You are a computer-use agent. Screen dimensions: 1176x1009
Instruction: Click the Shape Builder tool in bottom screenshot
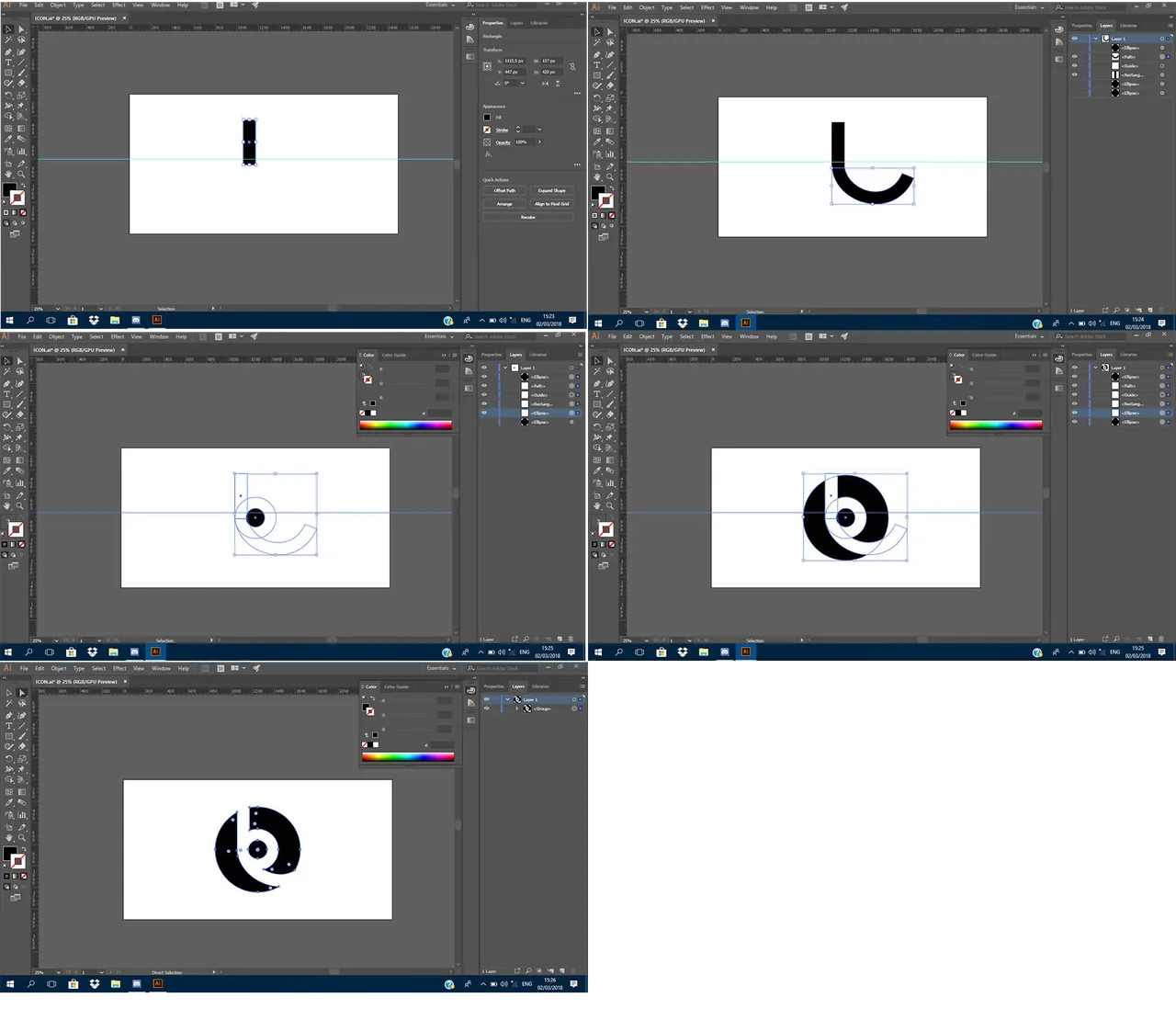coord(8,779)
